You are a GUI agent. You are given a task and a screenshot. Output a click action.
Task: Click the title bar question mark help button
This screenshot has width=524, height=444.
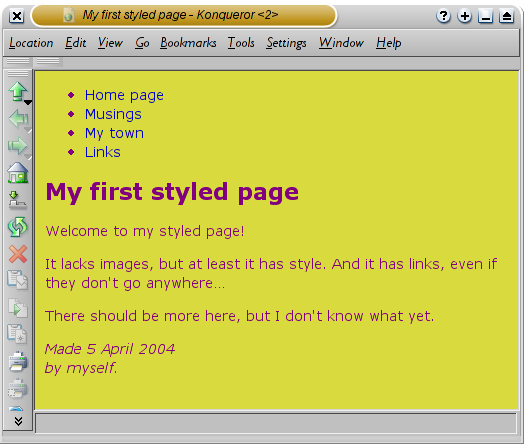443,16
